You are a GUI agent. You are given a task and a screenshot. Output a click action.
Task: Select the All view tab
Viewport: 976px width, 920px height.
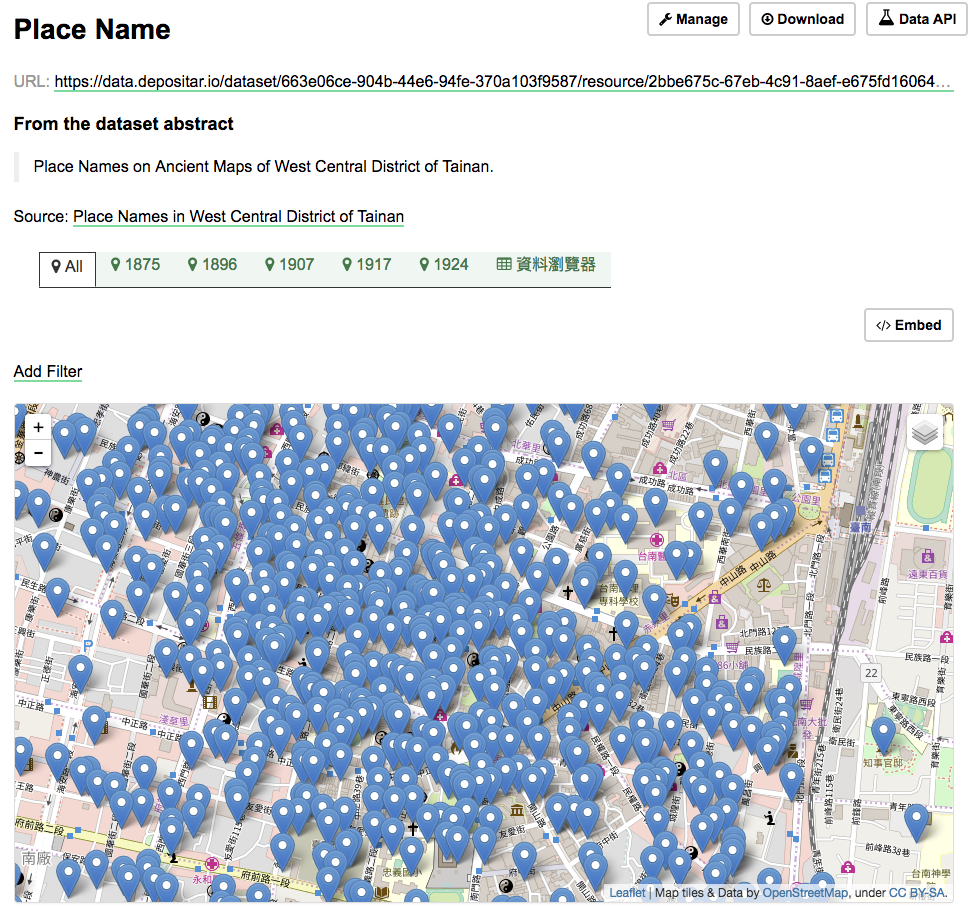[67, 267]
